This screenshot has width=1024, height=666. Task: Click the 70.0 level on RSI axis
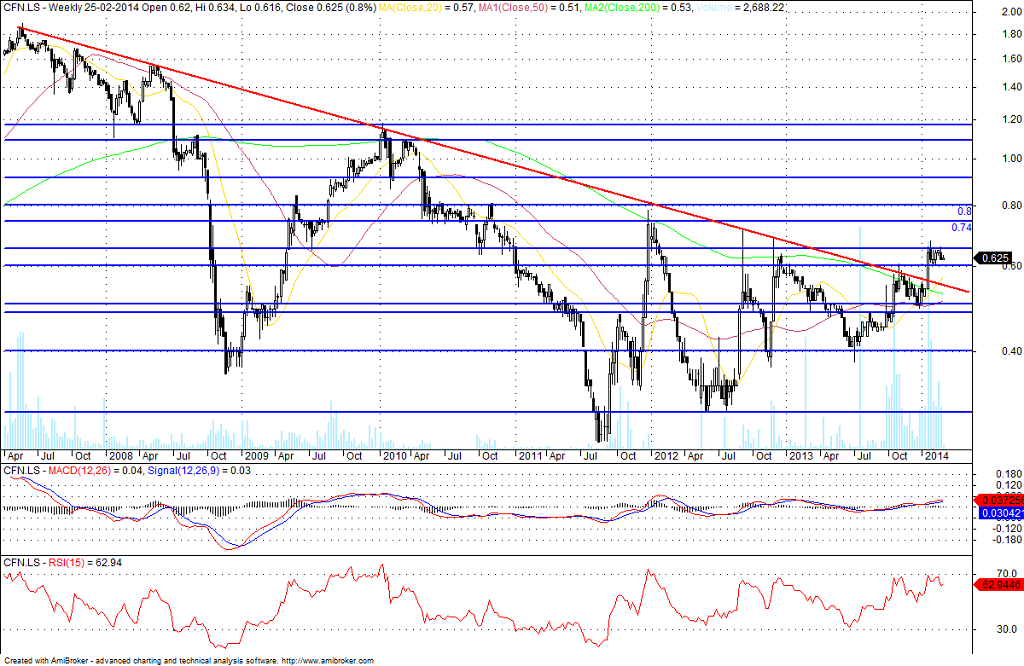[1000, 573]
